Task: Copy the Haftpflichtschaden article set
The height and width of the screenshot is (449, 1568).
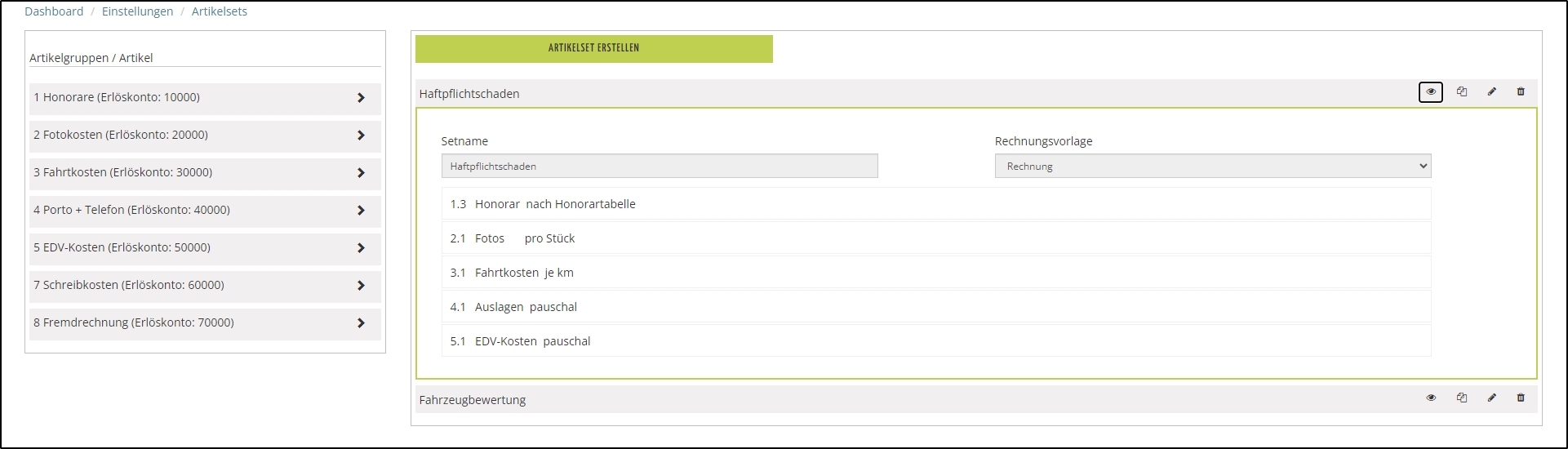Action: tap(1462, 92)
